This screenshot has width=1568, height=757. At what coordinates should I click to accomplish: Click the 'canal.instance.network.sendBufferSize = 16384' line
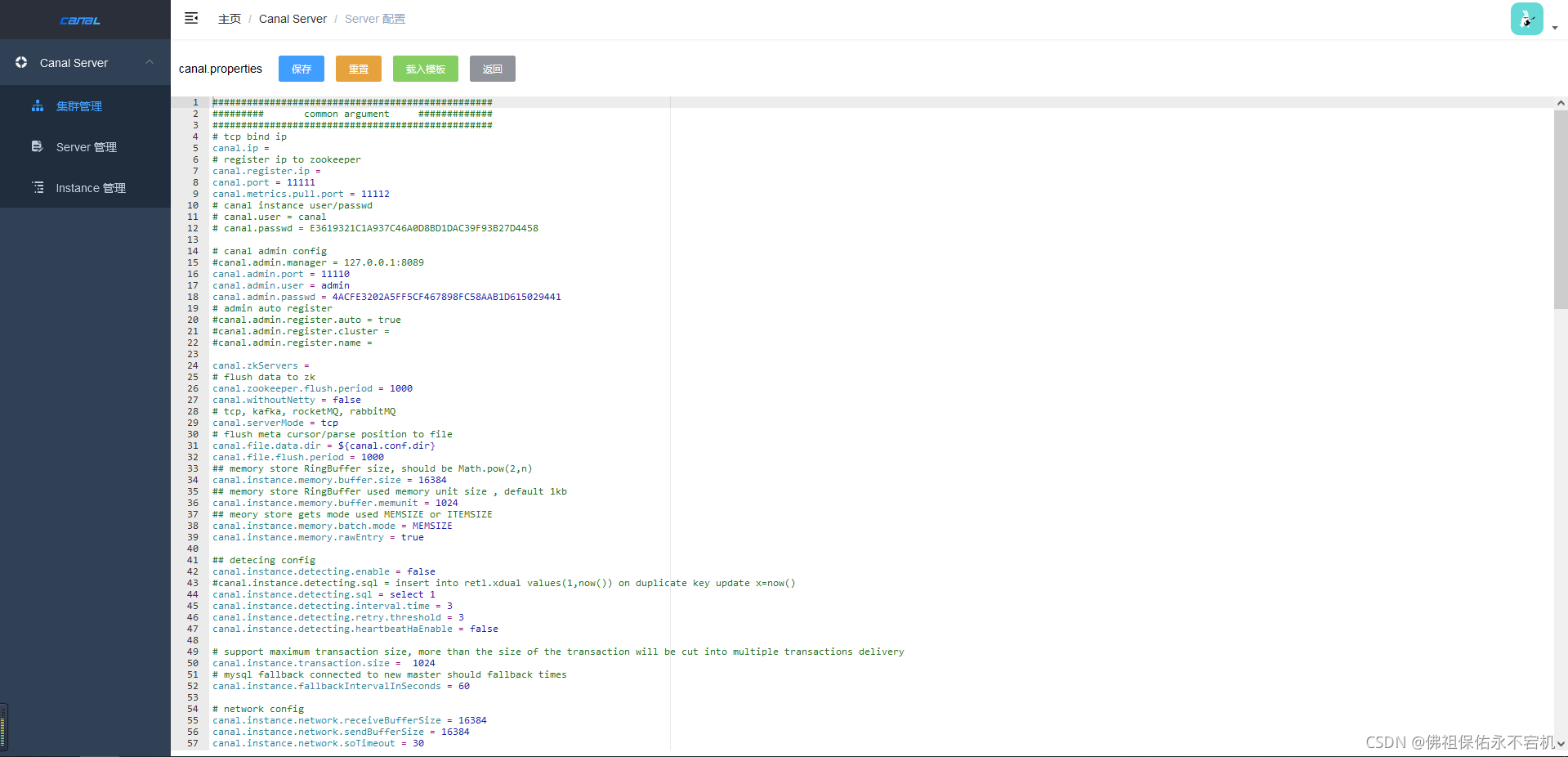pyautogui.click(x=341, y=732)
